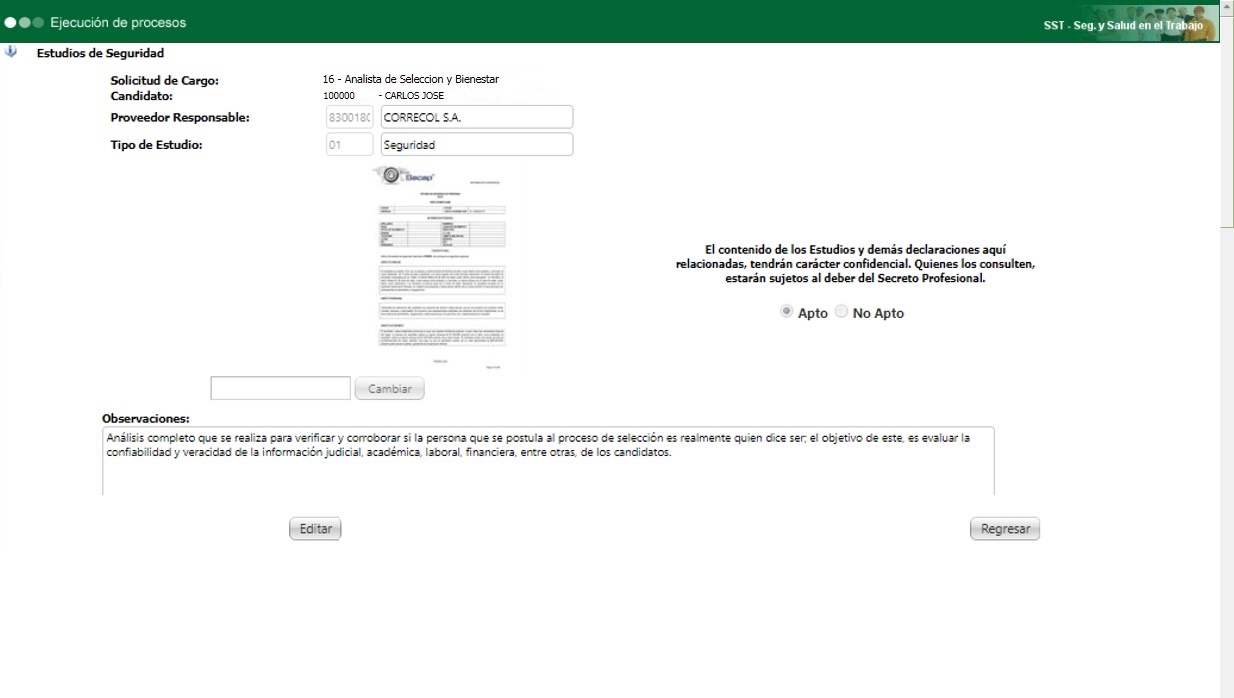Click the Tipo de Estudio label
The image size is (1234, 698).
(x=156, y=145)
